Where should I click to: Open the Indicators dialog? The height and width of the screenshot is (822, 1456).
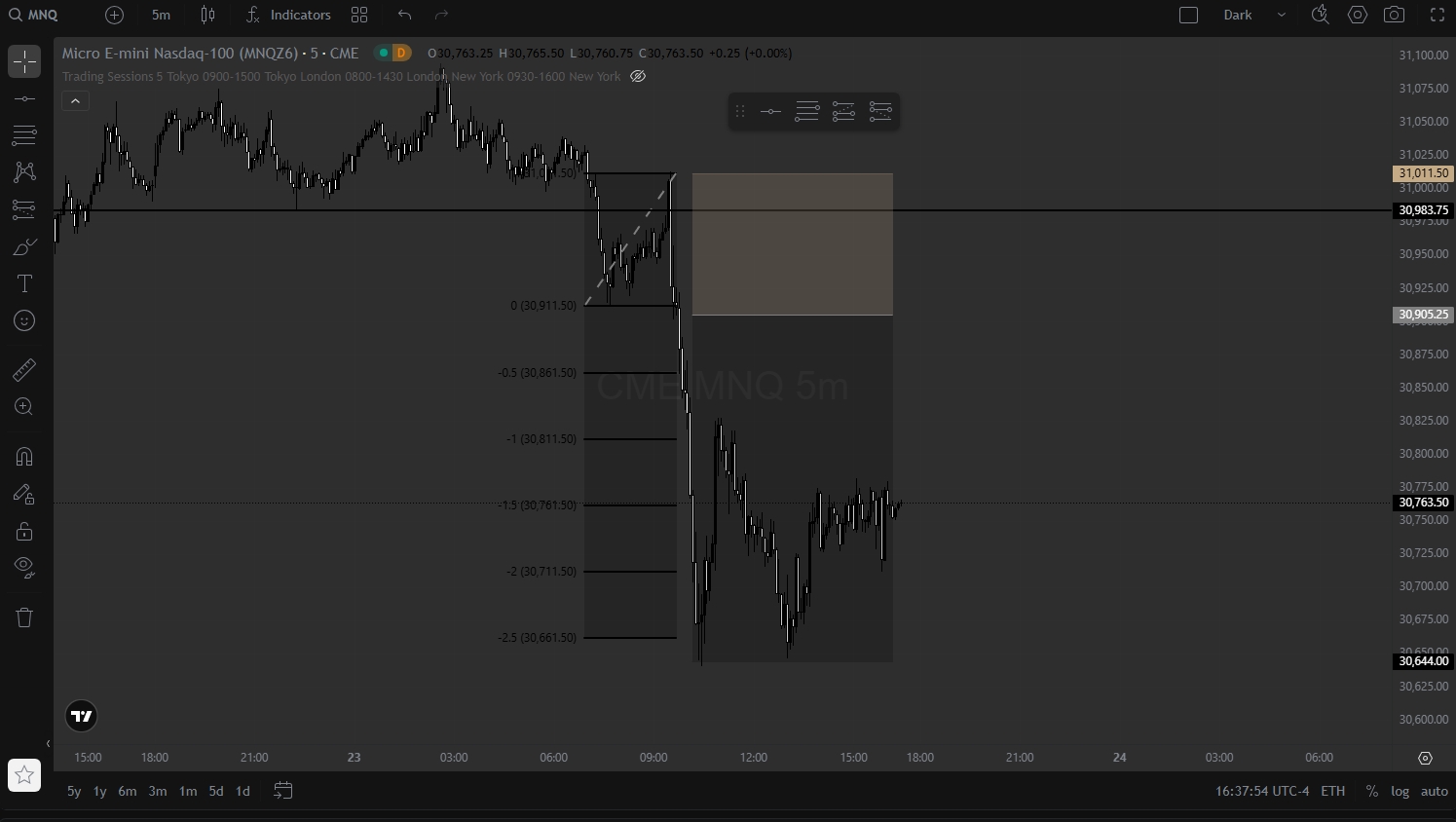[288, 15]
